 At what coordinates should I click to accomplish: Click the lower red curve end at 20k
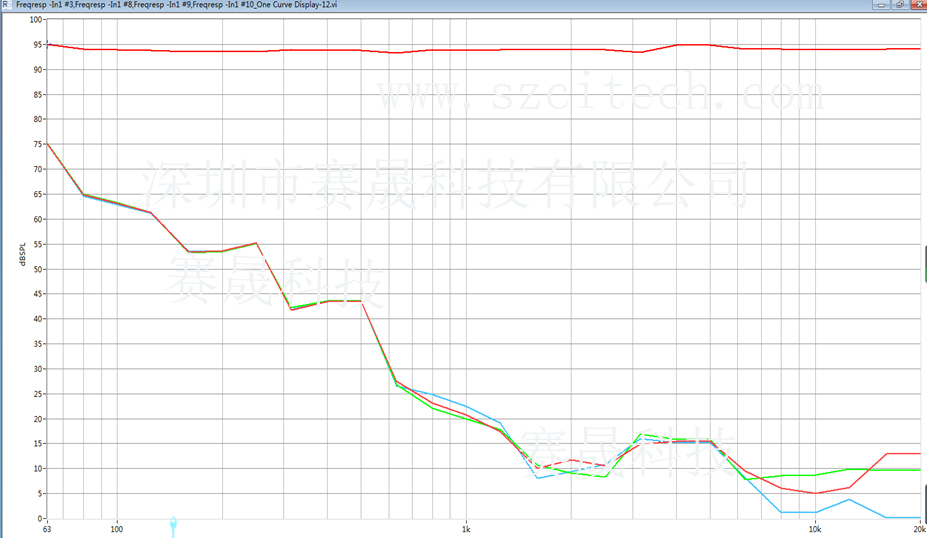[x=915, y=454]
